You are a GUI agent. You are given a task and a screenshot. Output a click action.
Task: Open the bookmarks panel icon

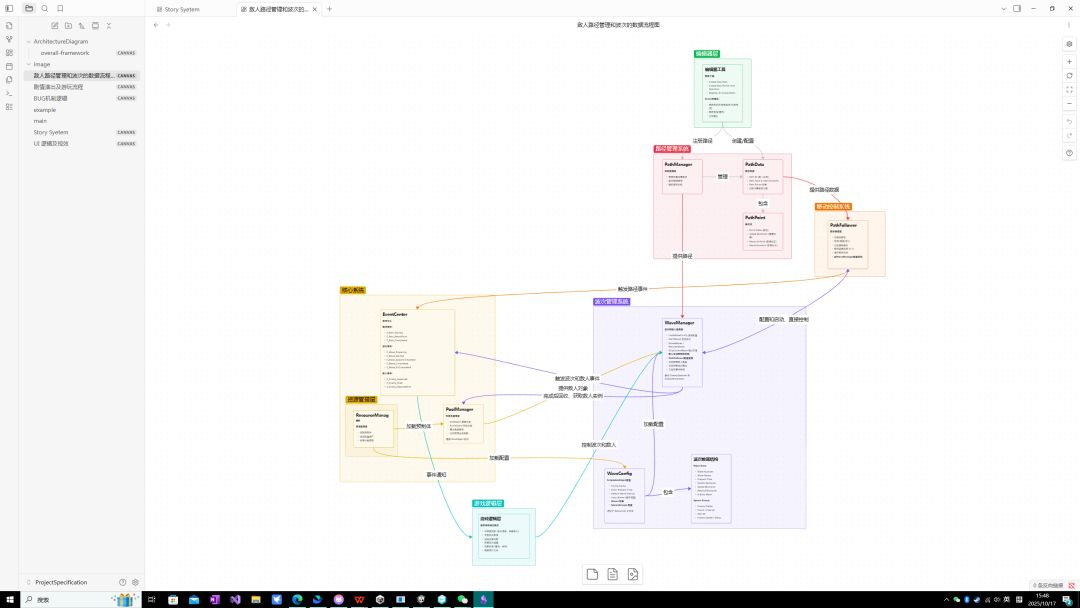pyautogui.click(x=60, y=8)
